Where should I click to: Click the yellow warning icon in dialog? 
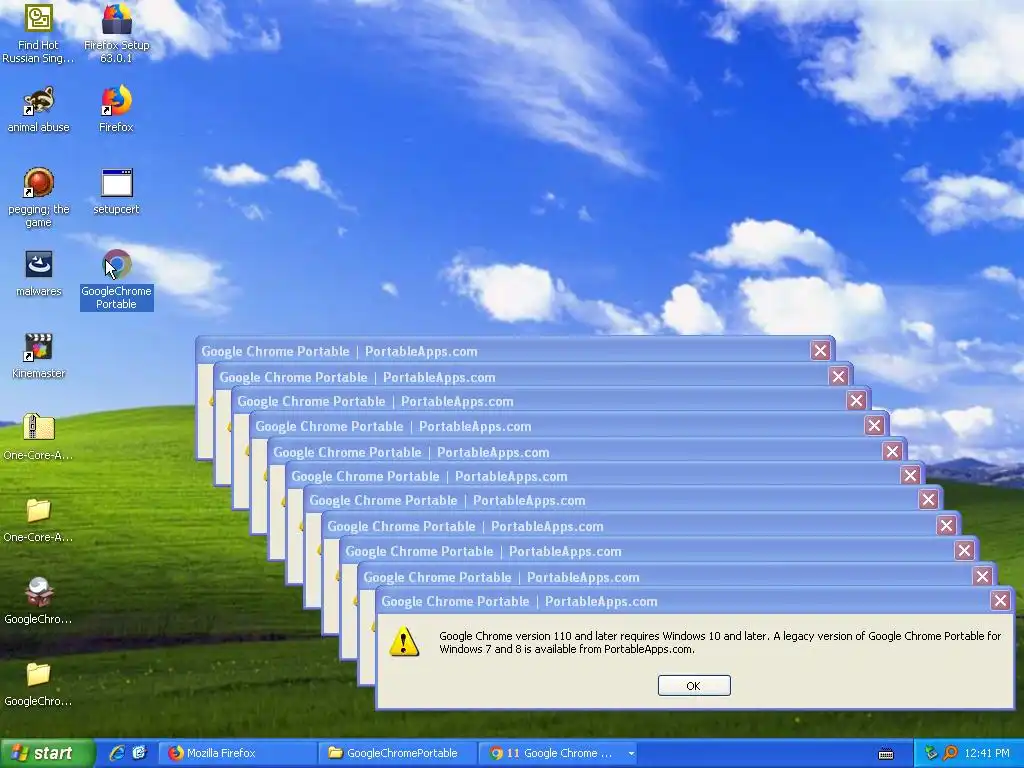[x=404, y=641]
